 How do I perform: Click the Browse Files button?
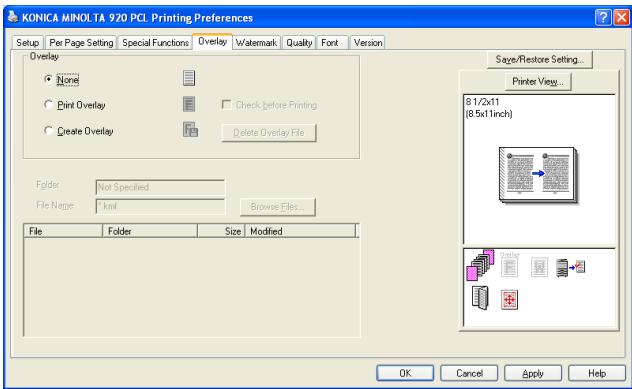278,207
